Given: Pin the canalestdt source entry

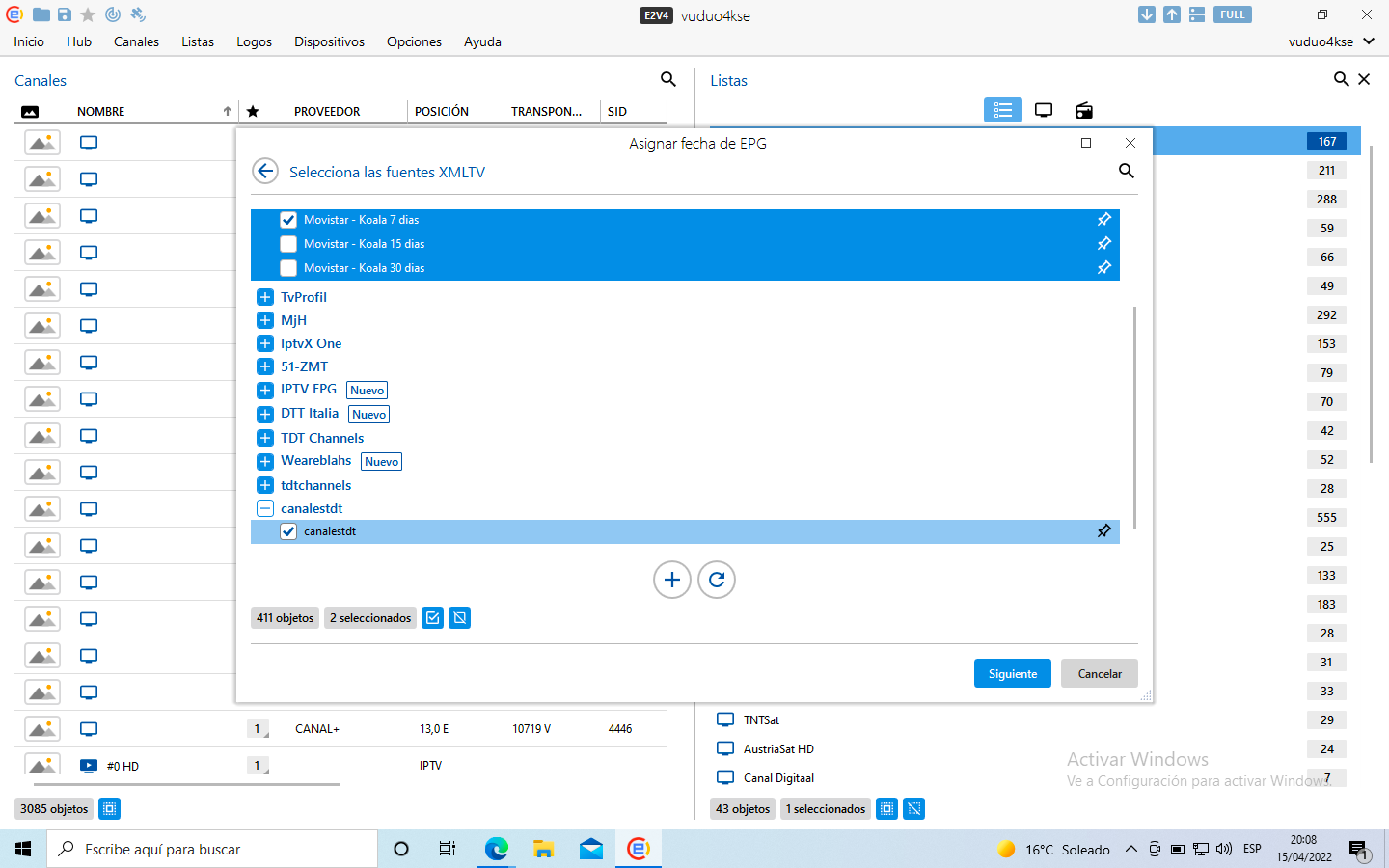Looking at the screenshot, I should 1104,531.
